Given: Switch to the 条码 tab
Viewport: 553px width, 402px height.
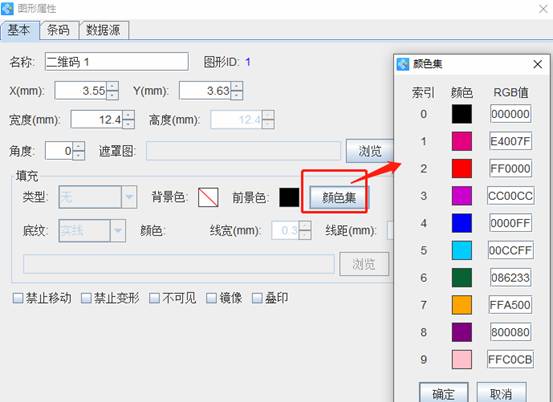Looking at the screenshot, I should (x=59, y=30).
